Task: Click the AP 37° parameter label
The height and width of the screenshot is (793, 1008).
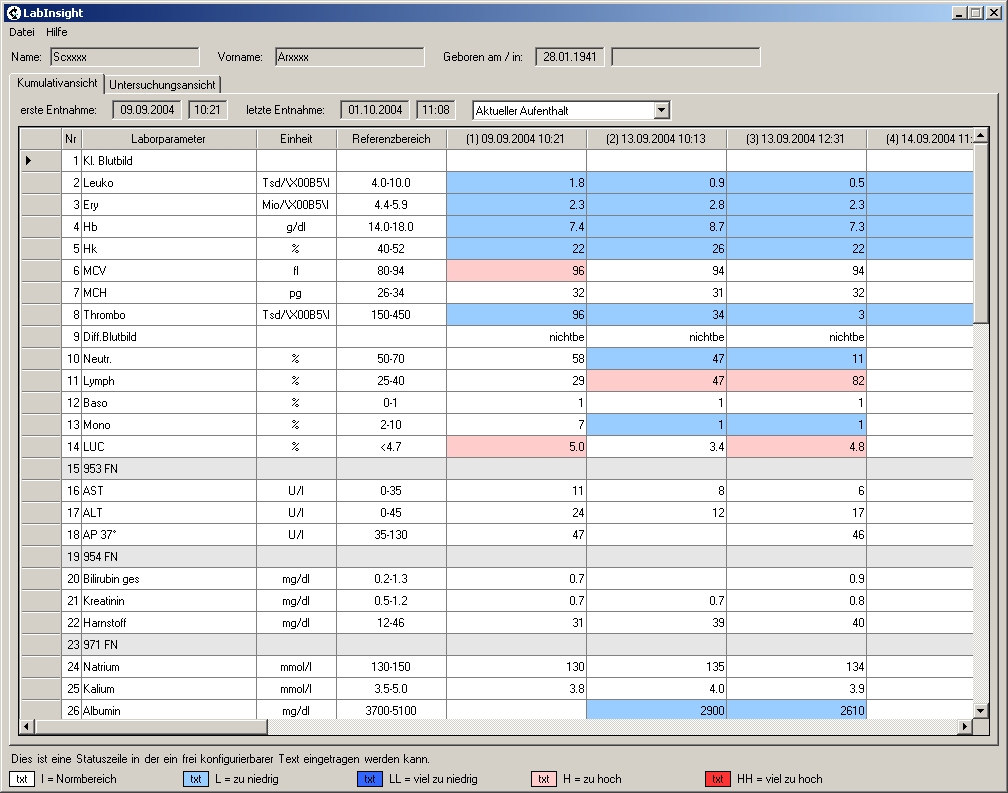Action: coord(169,535)
